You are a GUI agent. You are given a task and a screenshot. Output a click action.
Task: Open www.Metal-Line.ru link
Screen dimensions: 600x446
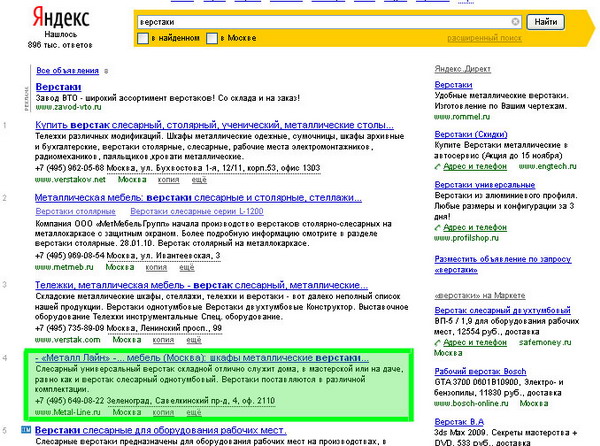(x=67, y=412)
